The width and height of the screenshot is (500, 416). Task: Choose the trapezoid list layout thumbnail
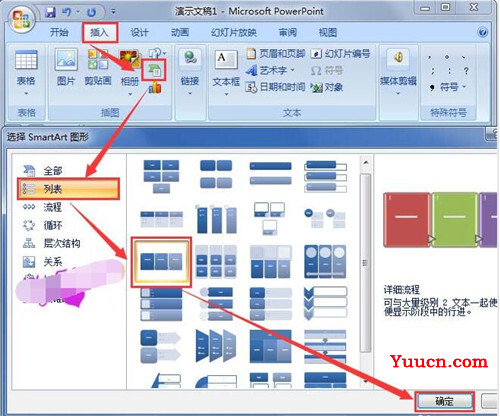coord(216,346)
